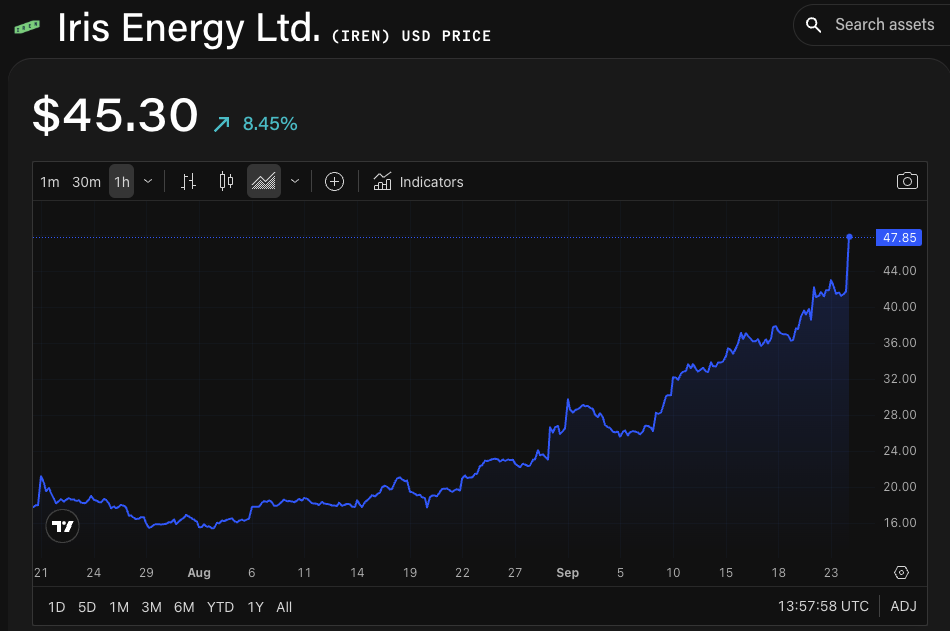The image size is (950, 631).
Task: Toggle ADJ adjusted price mode
Action: coord(903,606)
